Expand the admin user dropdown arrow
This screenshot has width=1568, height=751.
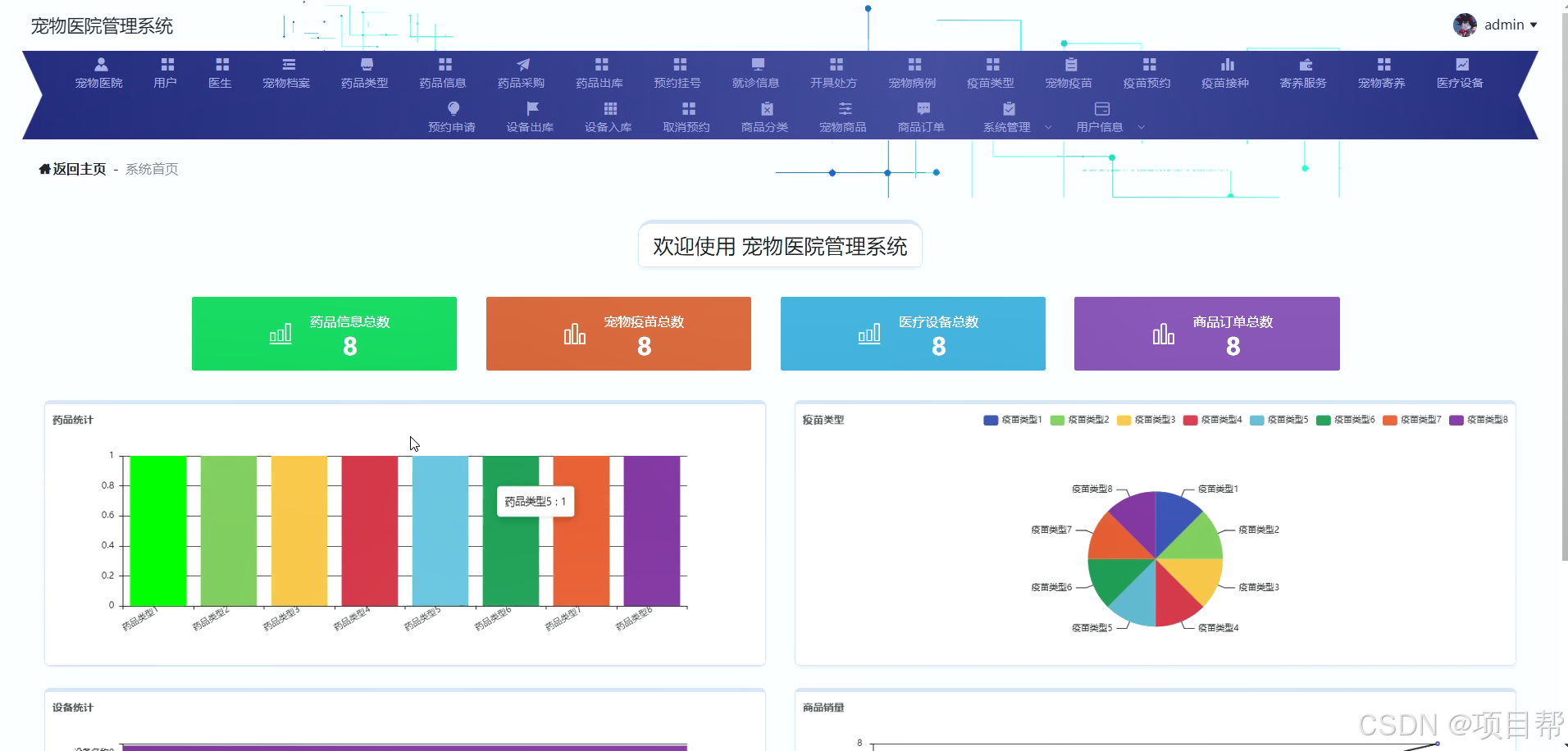[1534, 25]
